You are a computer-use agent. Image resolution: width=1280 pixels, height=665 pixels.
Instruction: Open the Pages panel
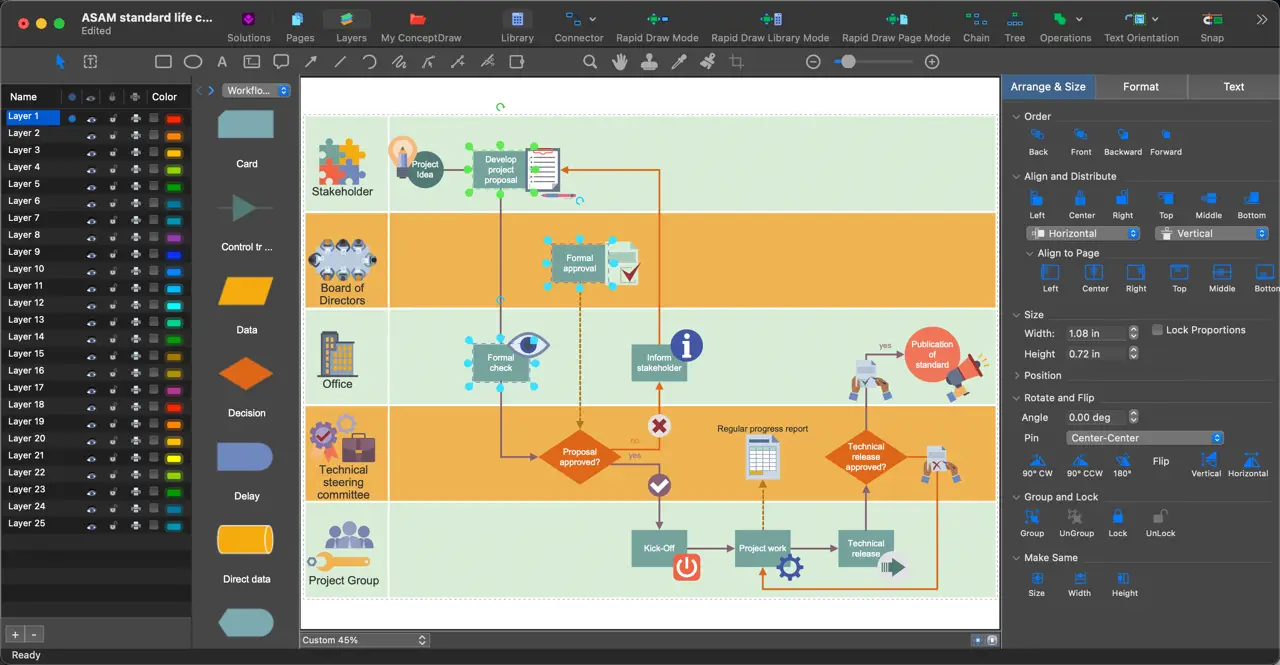(300, 27)
